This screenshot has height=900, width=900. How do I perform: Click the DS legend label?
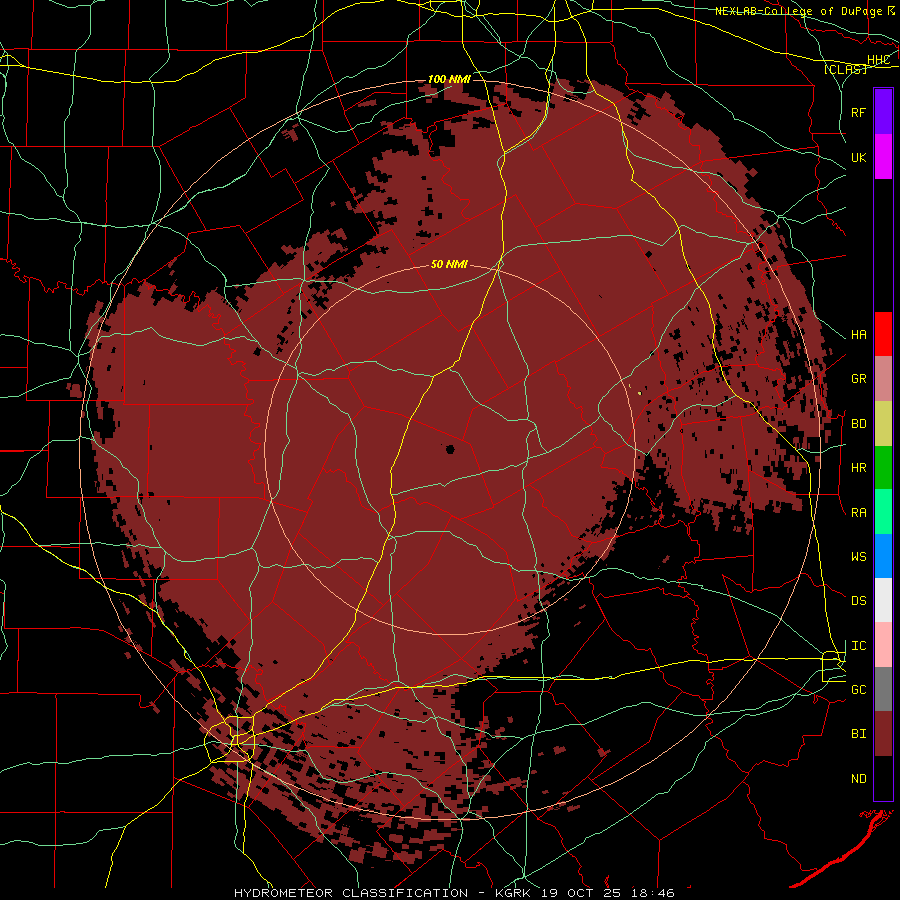[858, 600]
